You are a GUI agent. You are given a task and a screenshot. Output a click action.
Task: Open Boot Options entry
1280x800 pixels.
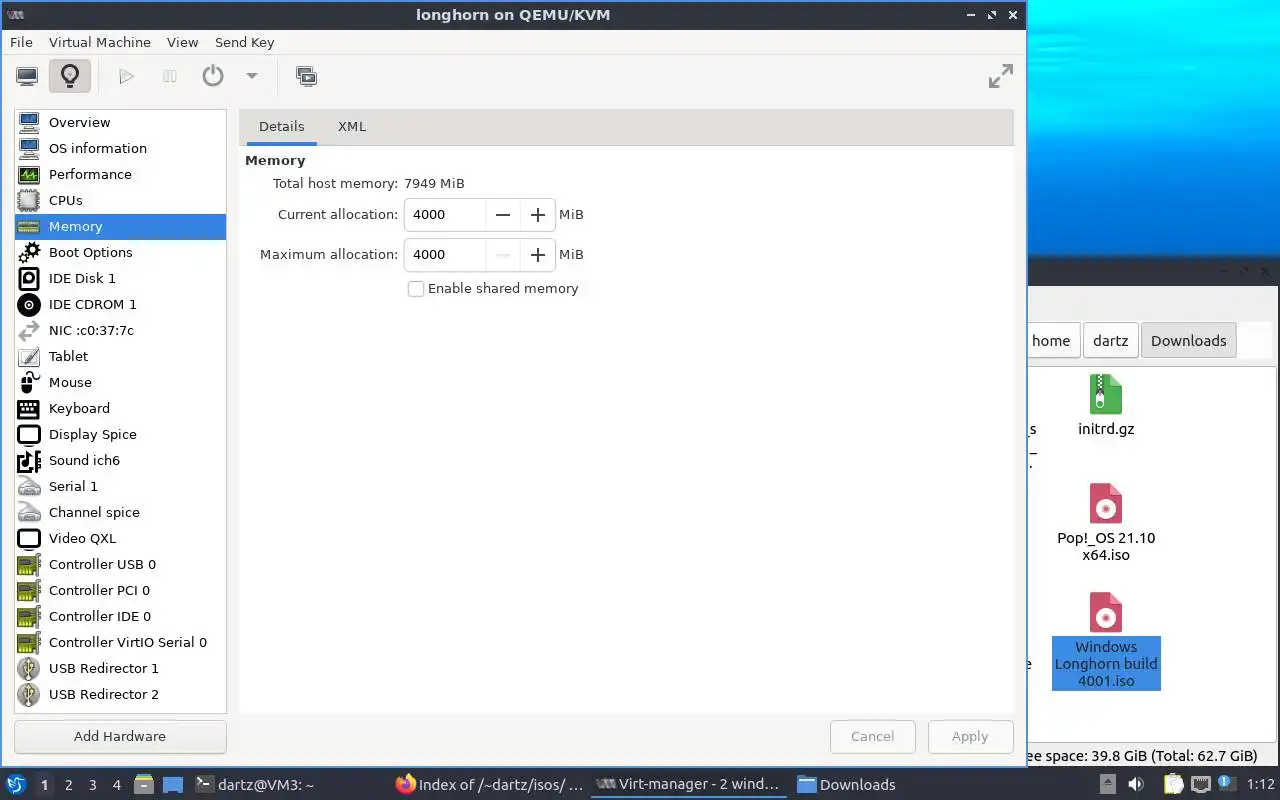120,252
